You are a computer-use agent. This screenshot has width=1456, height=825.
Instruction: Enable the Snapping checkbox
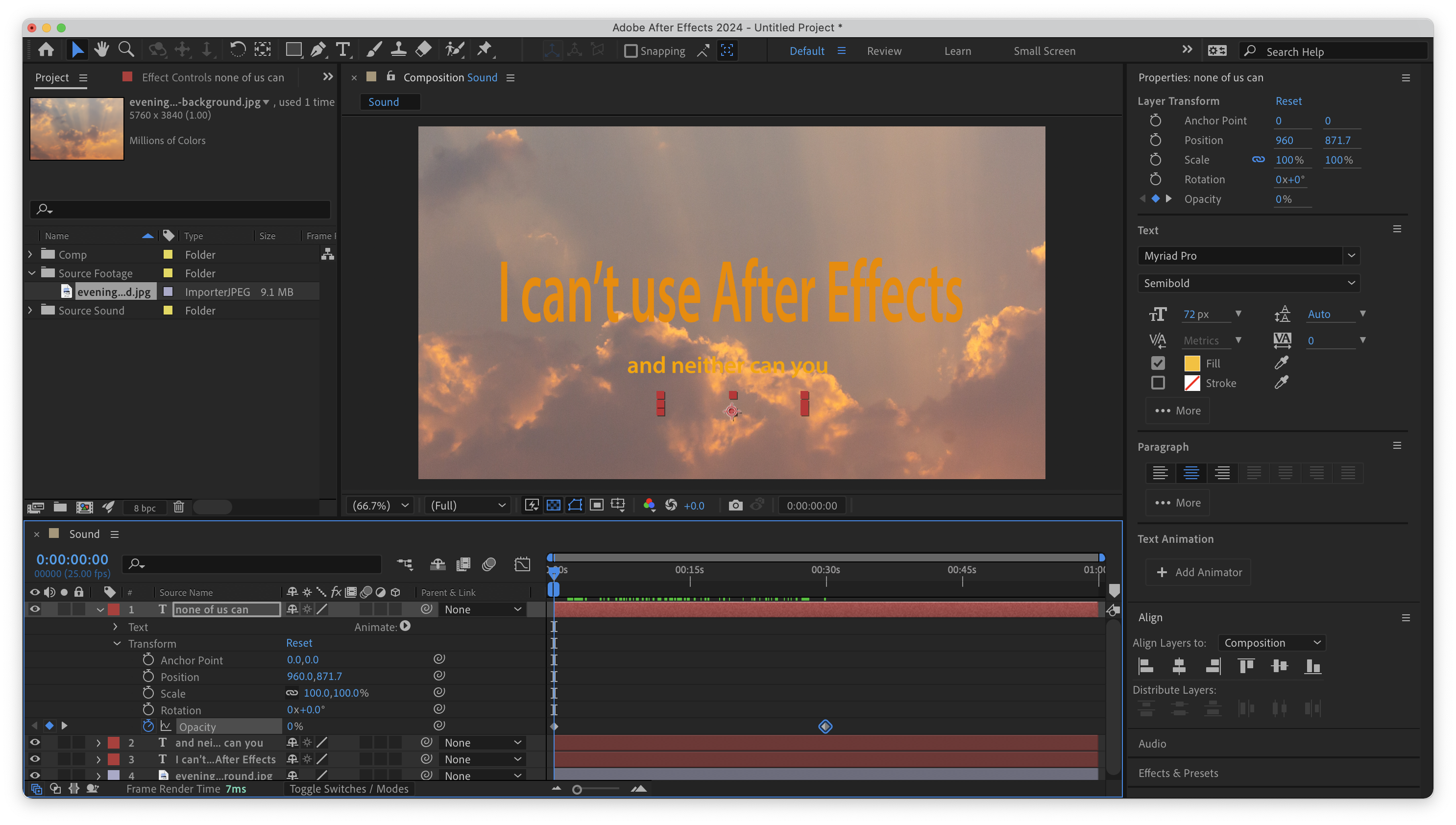point(630,51)
